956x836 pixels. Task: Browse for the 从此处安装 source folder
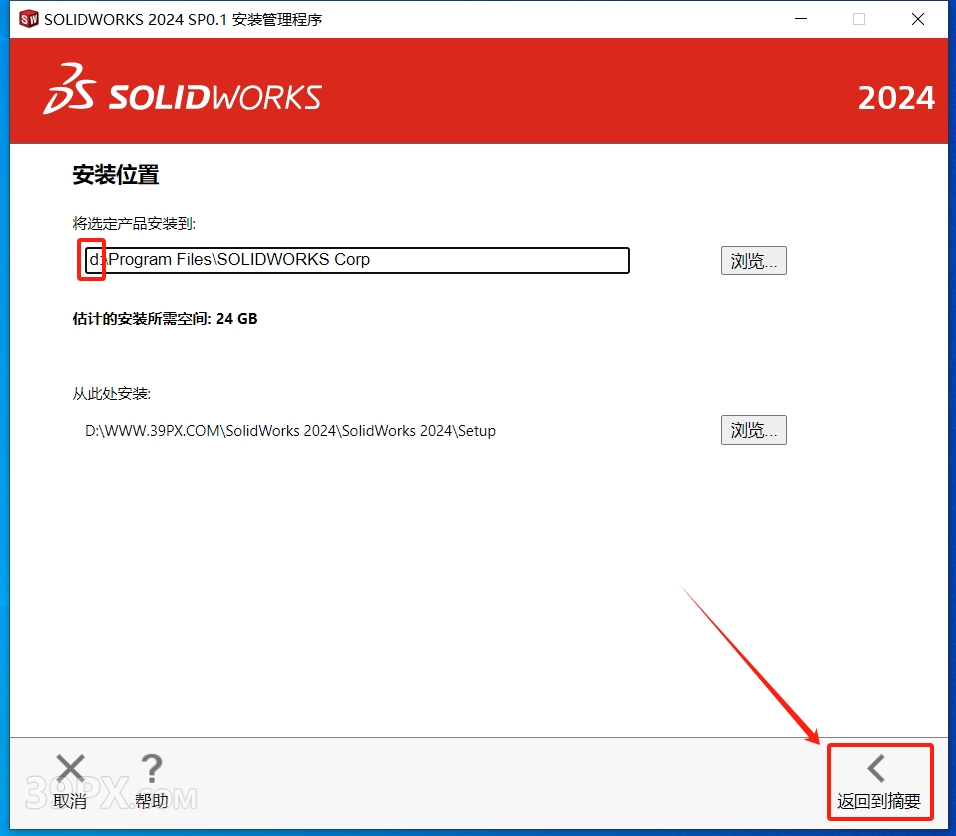(x=753, y=430)
